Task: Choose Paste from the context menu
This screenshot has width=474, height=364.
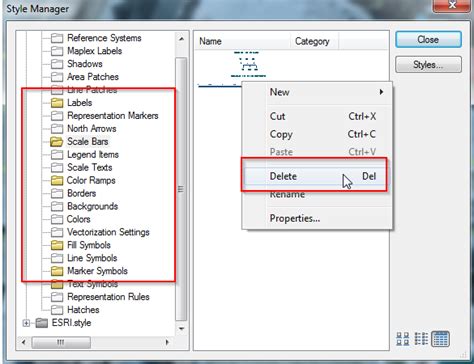Action: (x=317, y=152)
